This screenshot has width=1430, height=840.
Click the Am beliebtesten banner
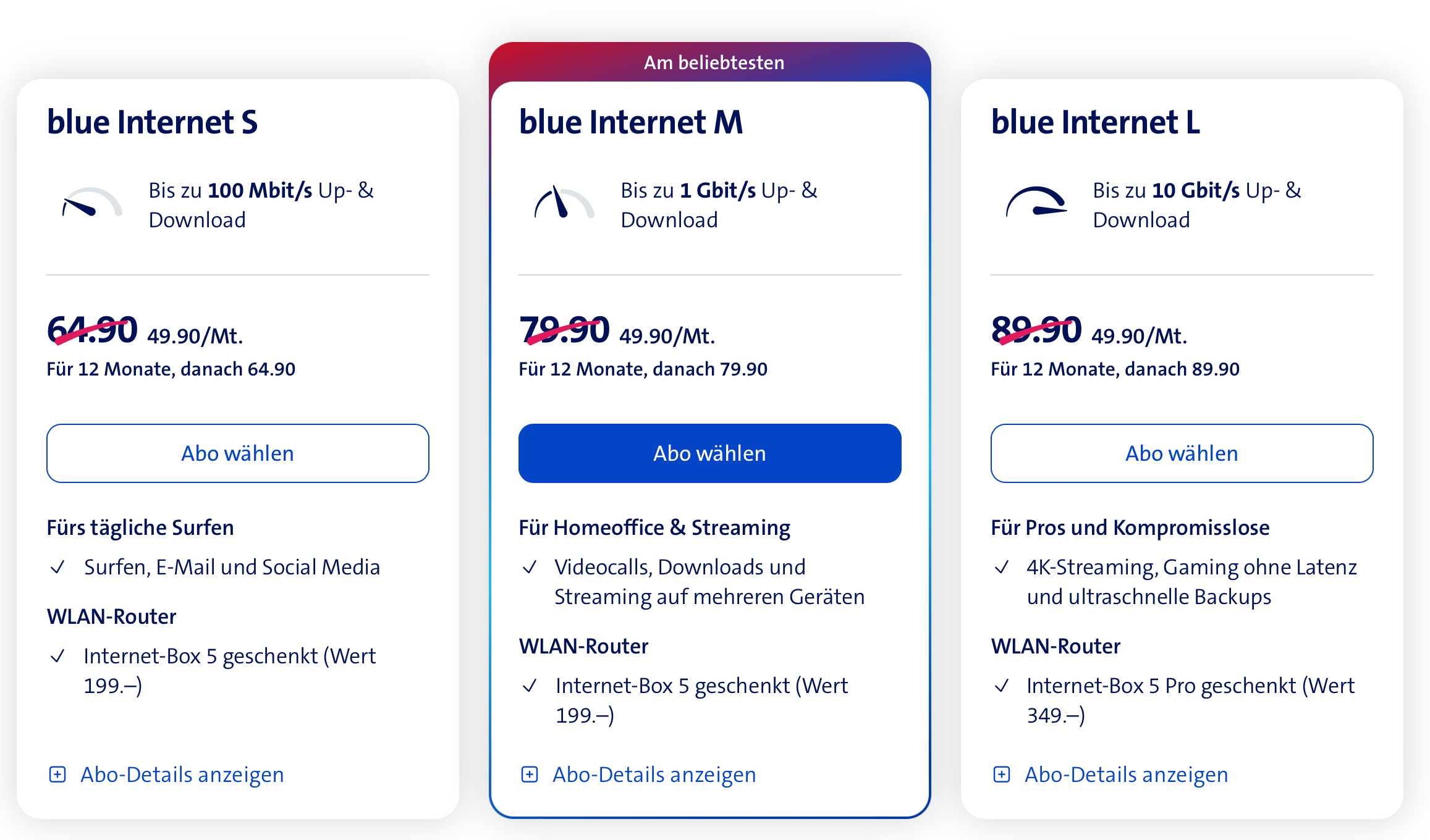(714, 62)
